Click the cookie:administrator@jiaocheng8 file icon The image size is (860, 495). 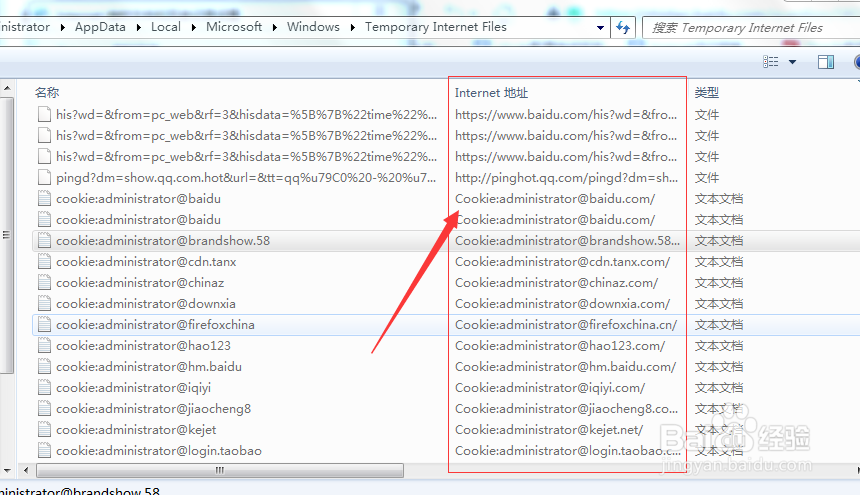(44, 409)
